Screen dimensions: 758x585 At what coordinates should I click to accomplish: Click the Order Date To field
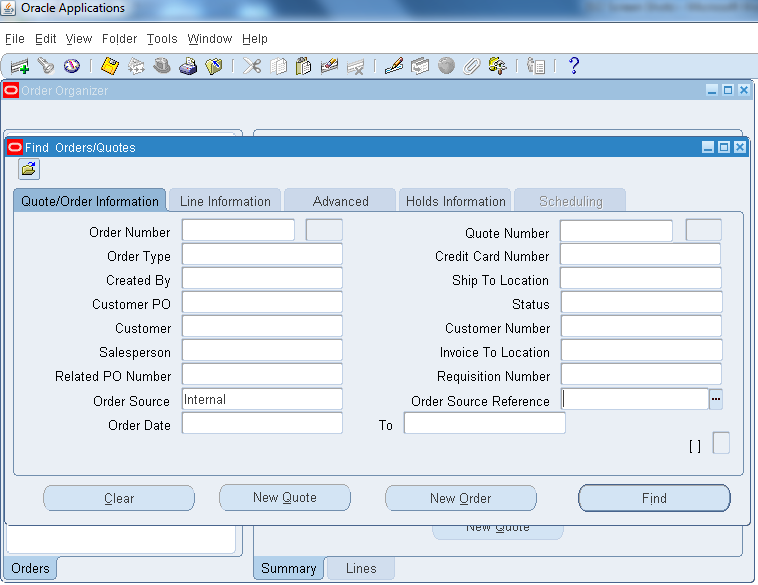coord(484,424)
